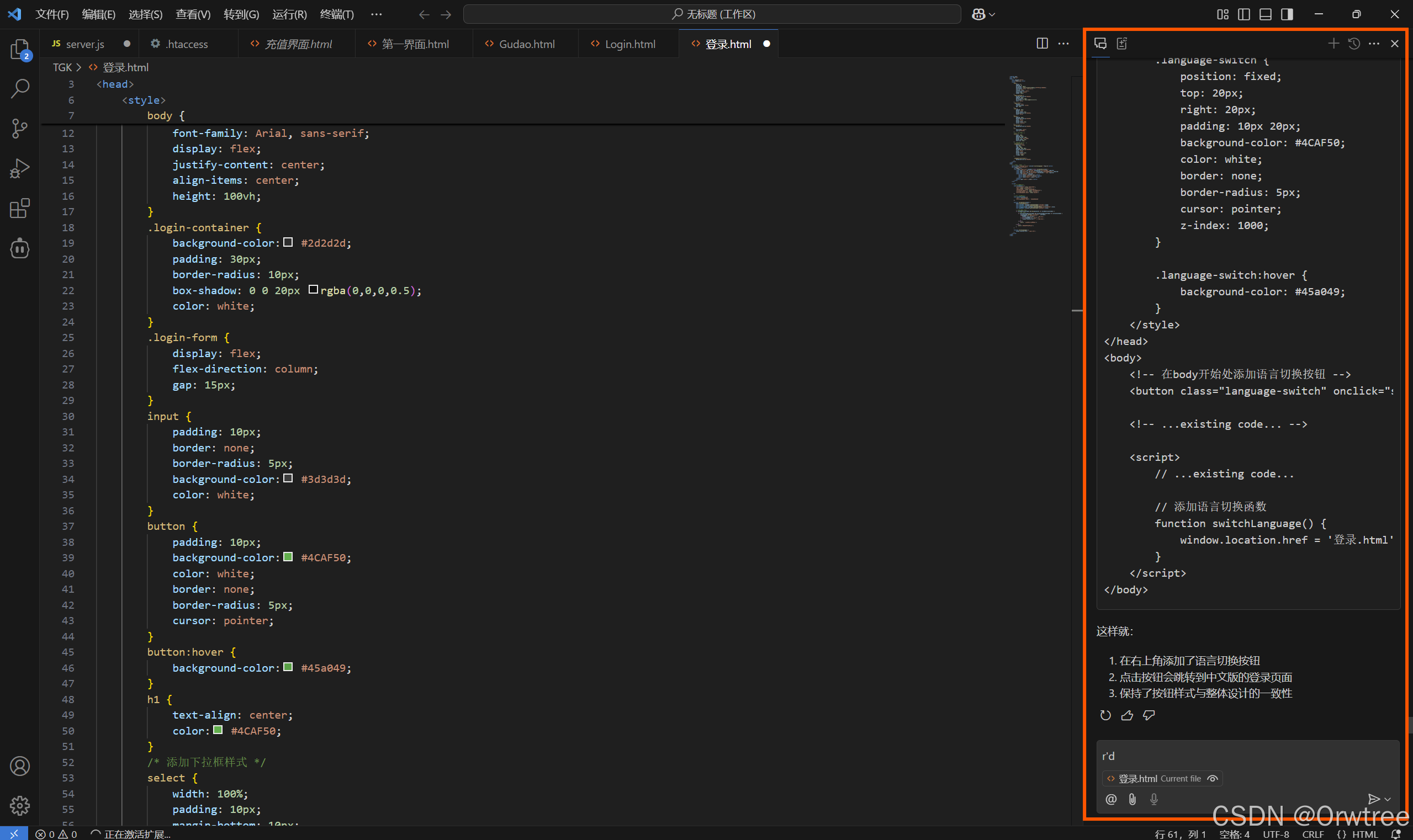Open the send button dropdown arrow

coord(1388,799)
